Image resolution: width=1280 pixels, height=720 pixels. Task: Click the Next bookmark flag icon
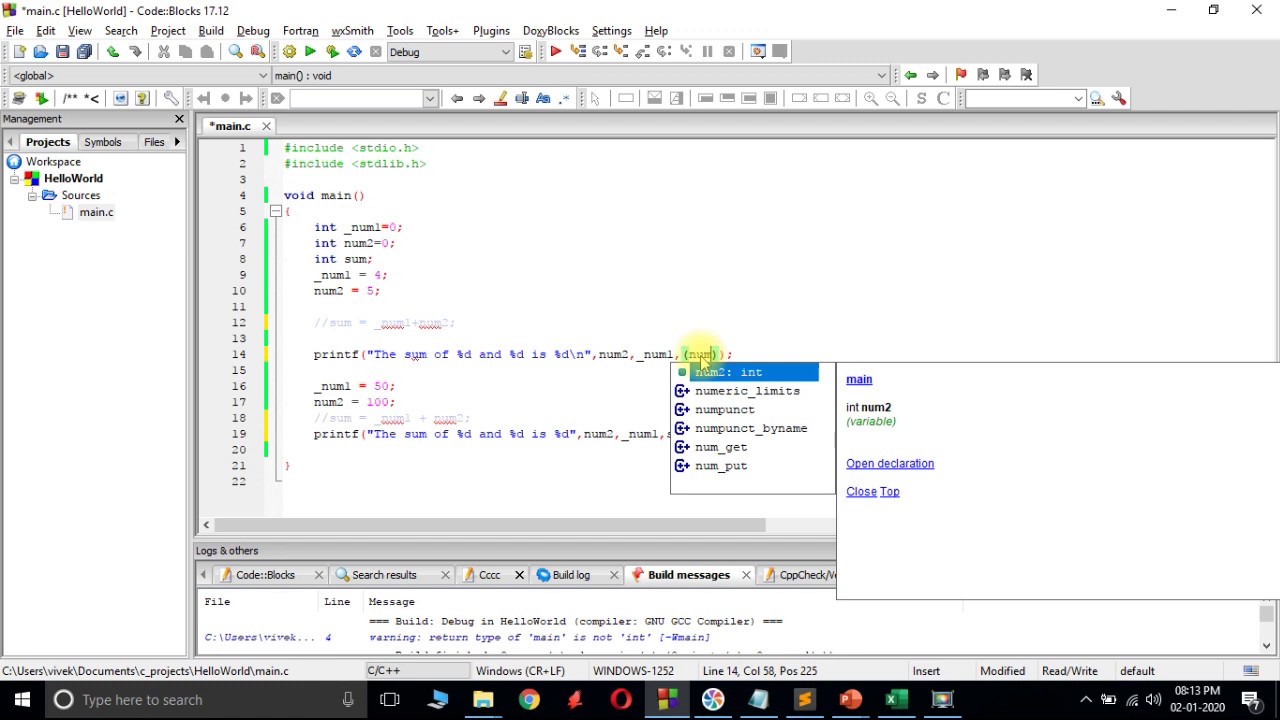[x=1005, y=75]
